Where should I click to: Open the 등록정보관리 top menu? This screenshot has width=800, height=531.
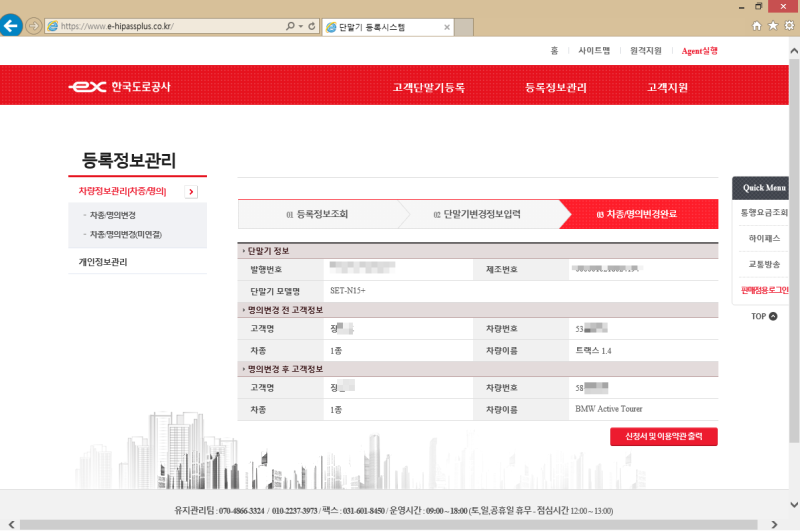(555, 87)
